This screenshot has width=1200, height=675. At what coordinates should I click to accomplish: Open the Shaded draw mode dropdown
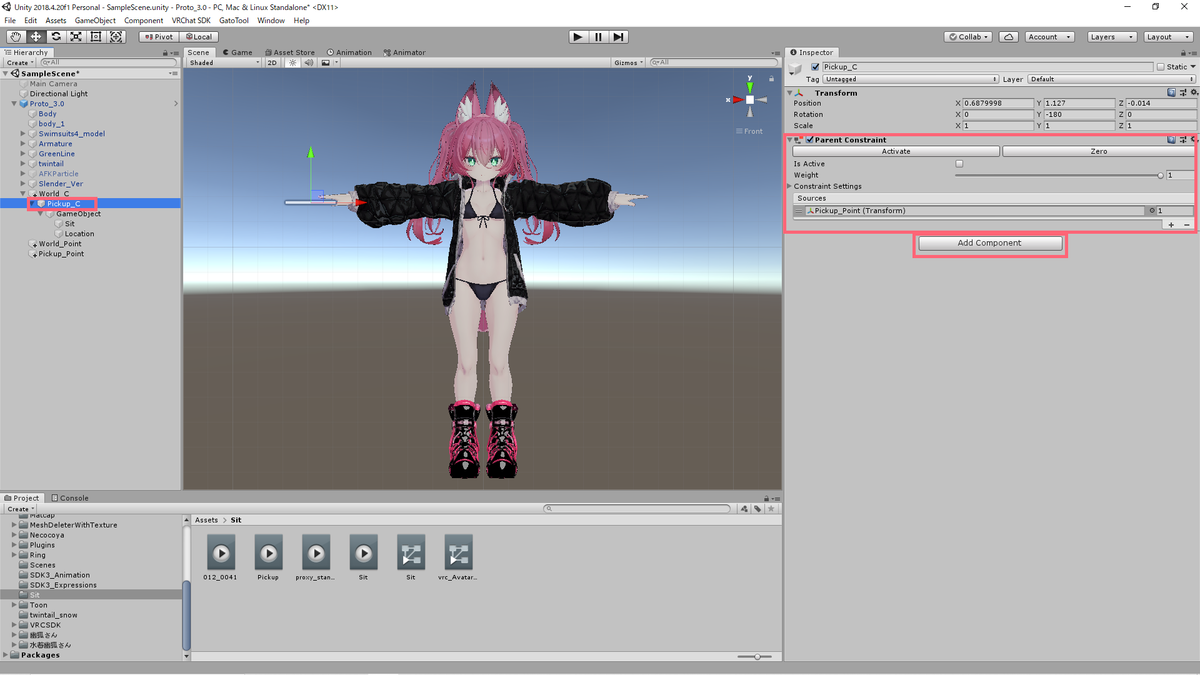(x=224, y=62)
